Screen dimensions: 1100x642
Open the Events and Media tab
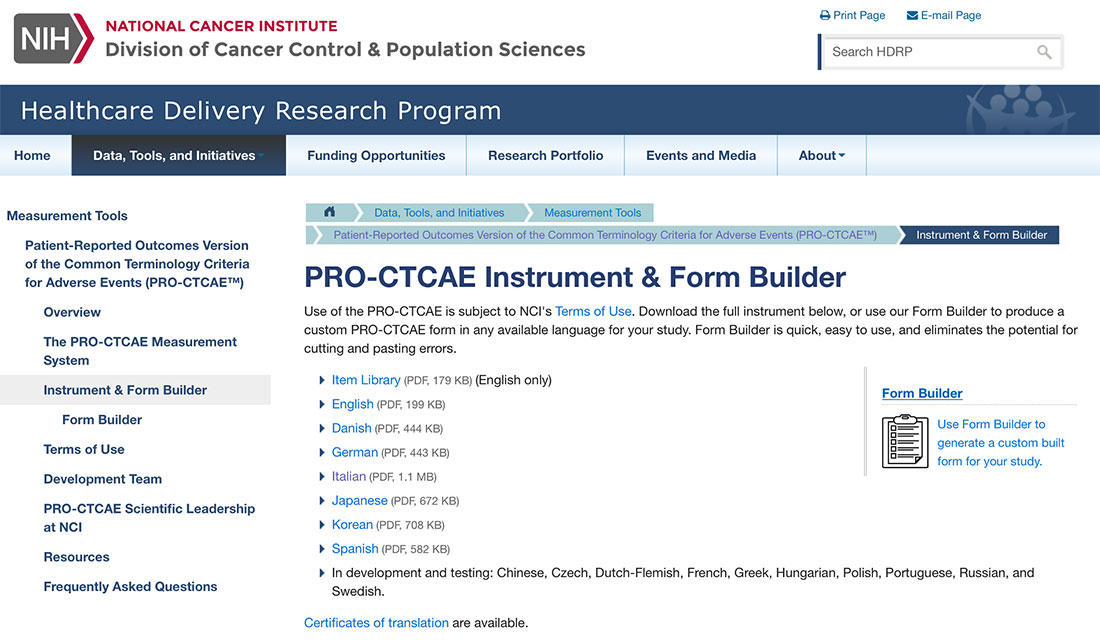point(701,155)
